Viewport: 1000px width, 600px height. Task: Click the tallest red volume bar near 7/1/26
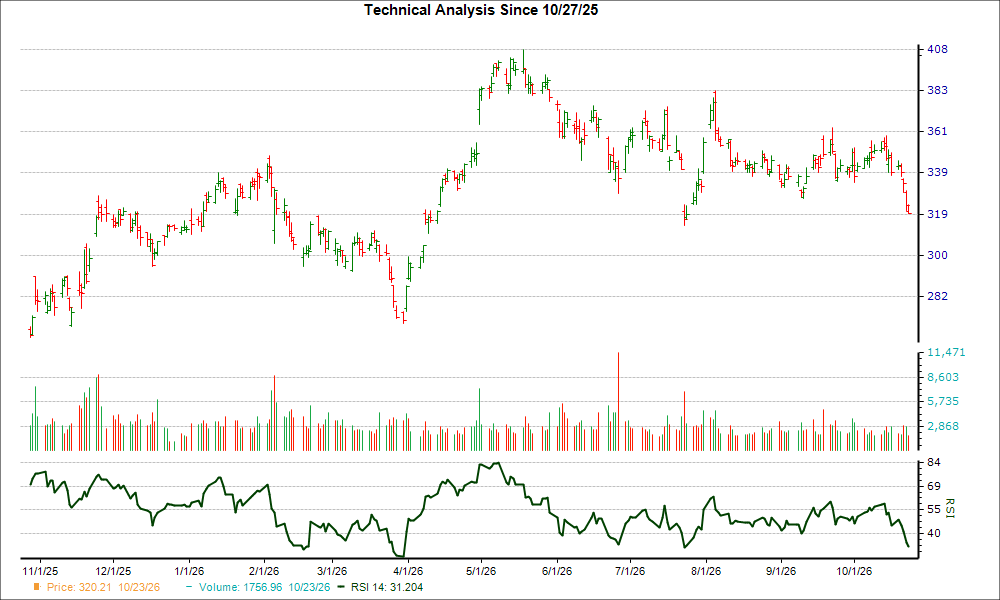(x=618, y=401)
